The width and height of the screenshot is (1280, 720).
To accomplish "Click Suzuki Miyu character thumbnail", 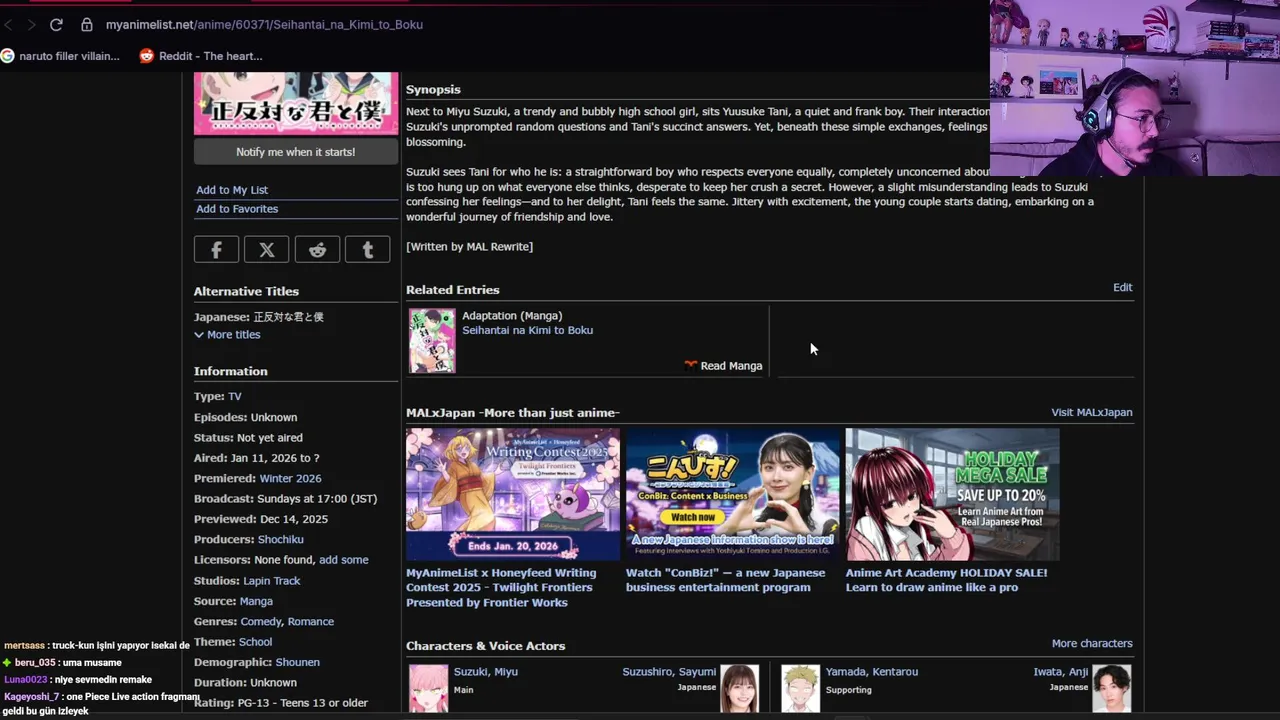I will coord(429,689).
